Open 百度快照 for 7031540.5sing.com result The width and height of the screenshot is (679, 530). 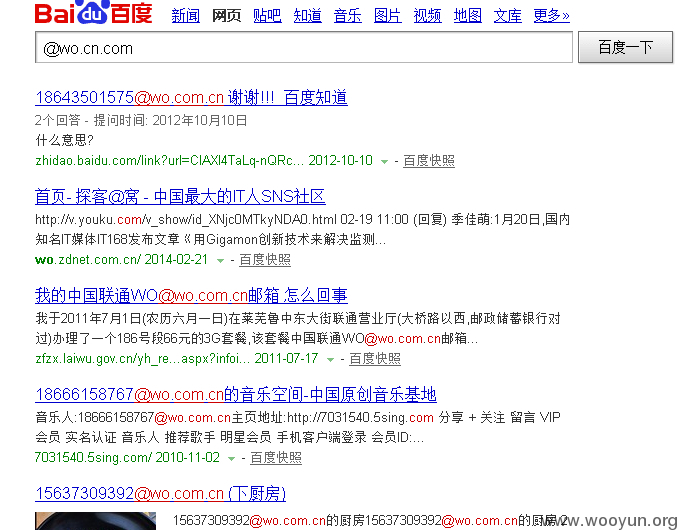point(276,458)
